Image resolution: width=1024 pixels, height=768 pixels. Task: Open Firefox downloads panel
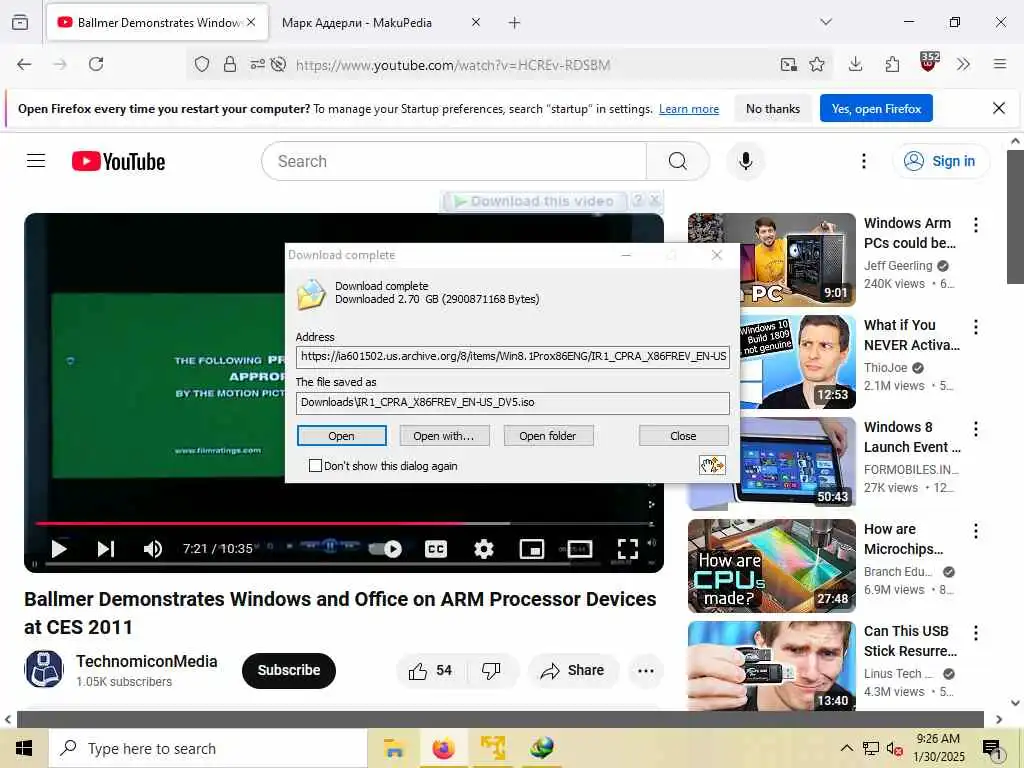(856, 64)
